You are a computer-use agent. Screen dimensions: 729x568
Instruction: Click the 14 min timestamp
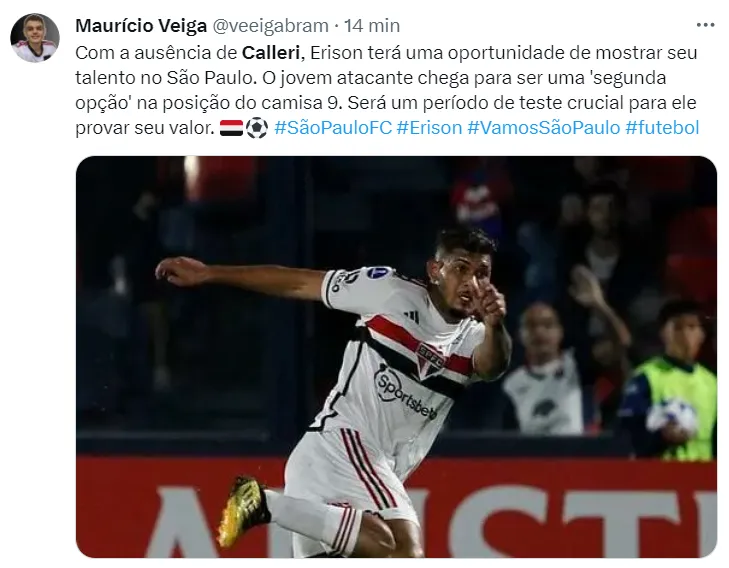pyautogui.click(x=371, y=26)
